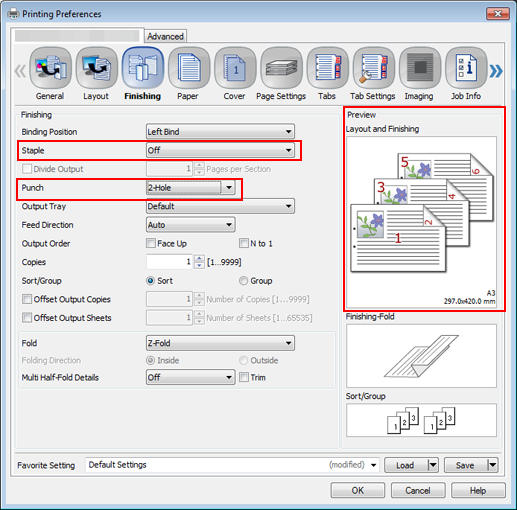Select the Group radio button
This screenshot has height=510, width=517.
[243, 281]
